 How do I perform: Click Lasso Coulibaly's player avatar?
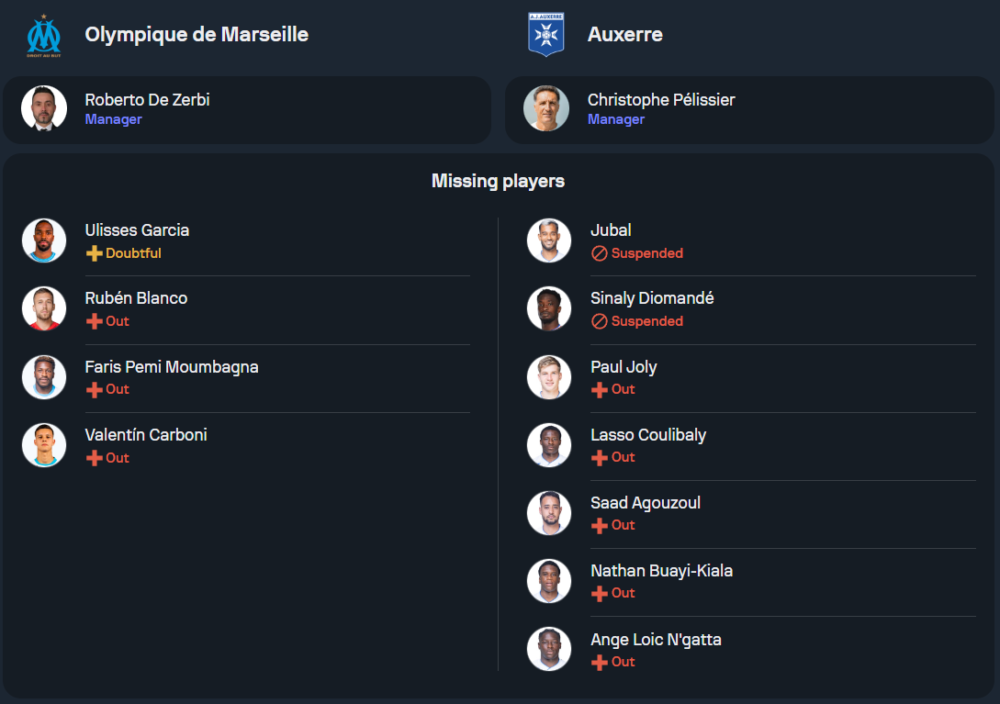(x=549, y=445)
